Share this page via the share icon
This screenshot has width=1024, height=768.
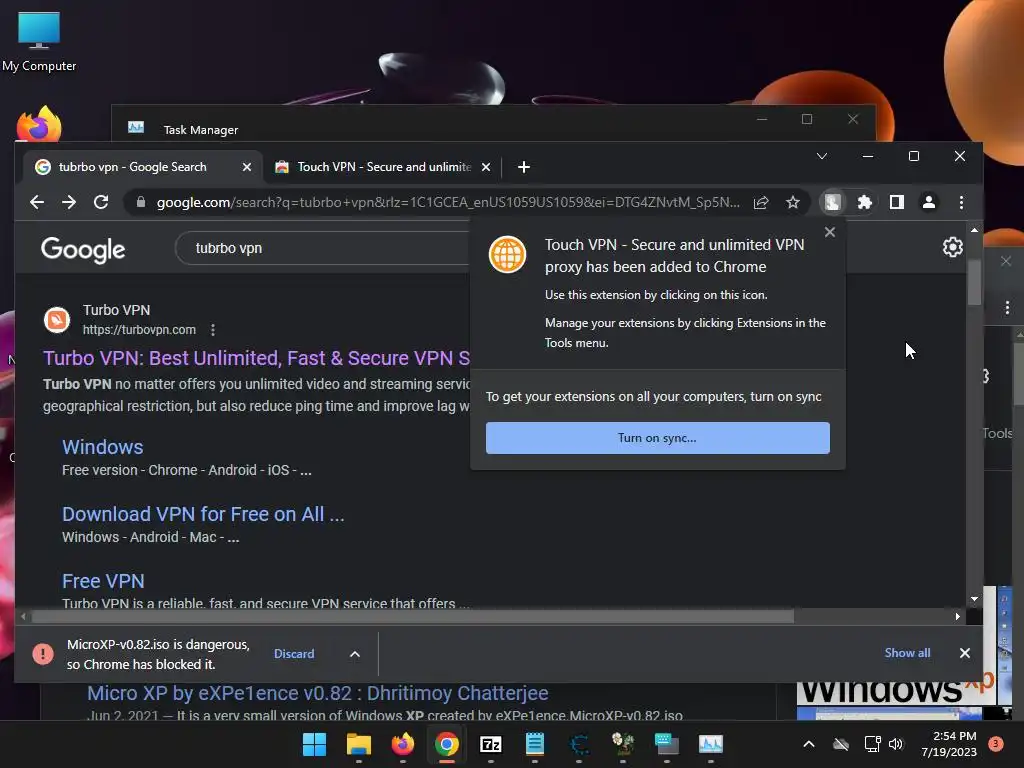tap(761, 202)
